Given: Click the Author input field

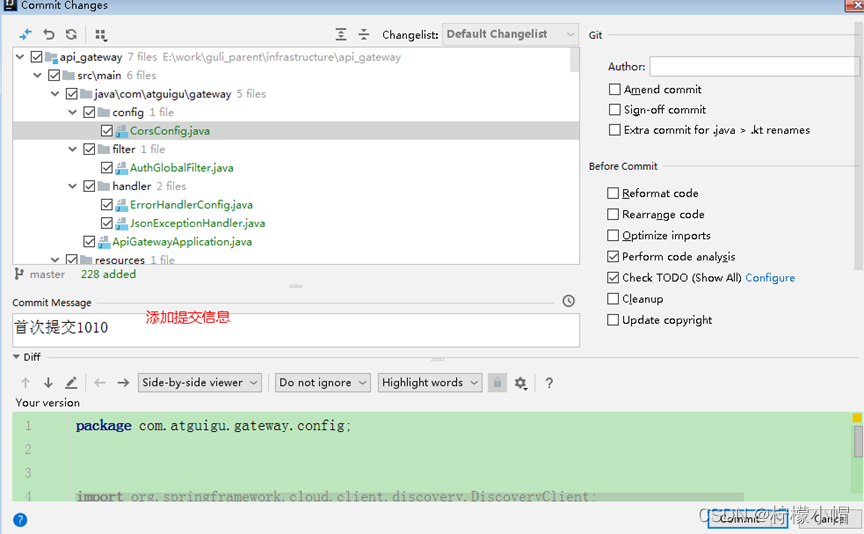Looking at the screenshot, I should [x=754, y=67].
